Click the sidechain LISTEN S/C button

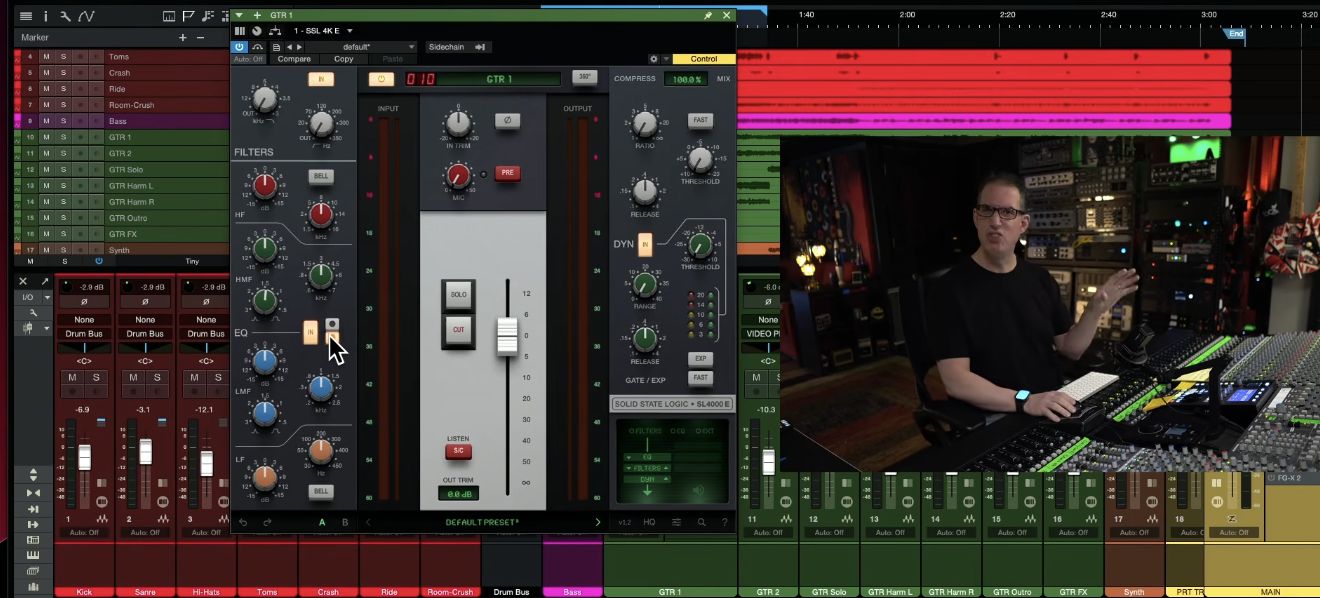tap(459, 452)
